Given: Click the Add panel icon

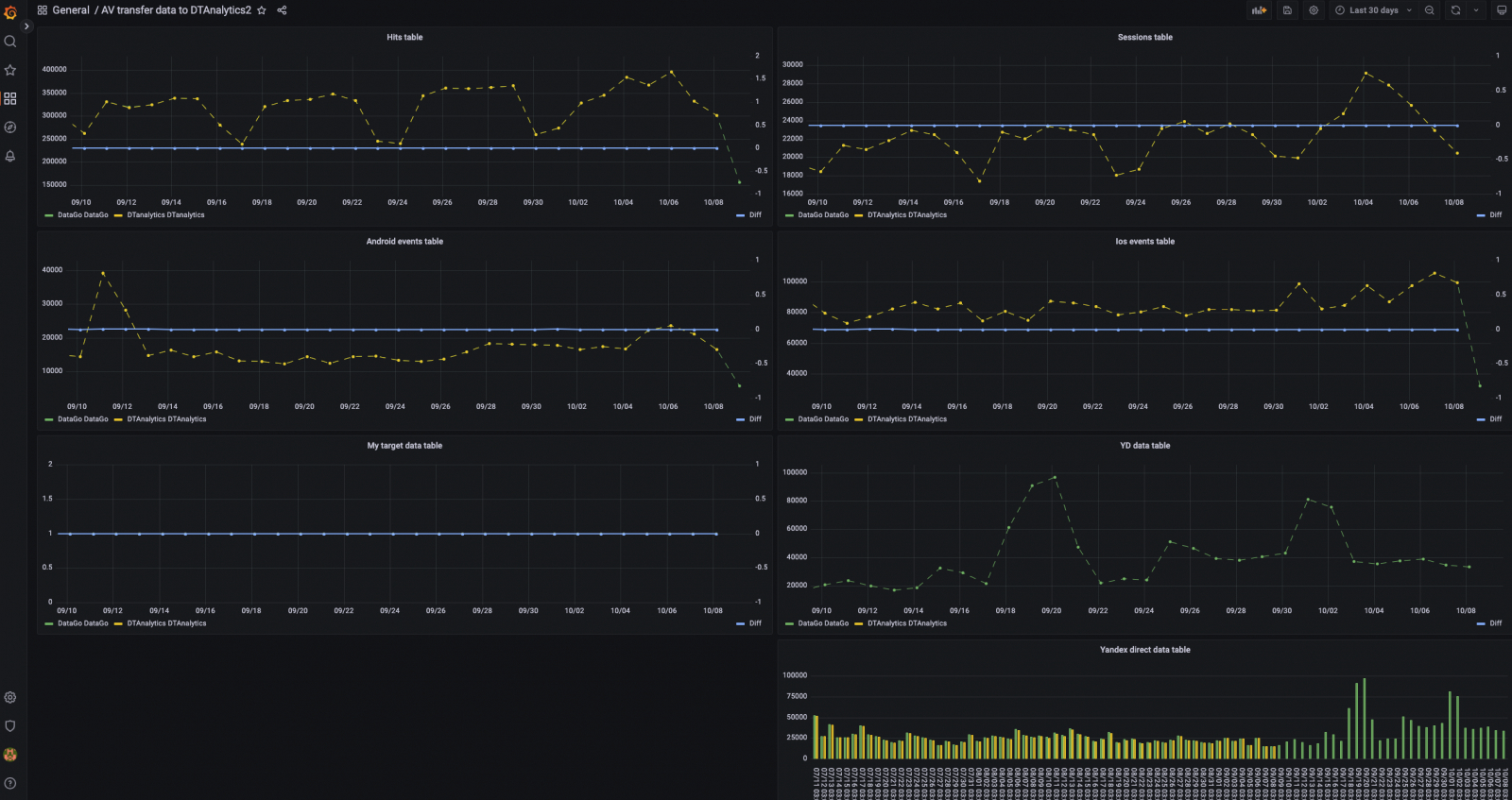Looking at the screenshot, I should [x=1259, y=10].
